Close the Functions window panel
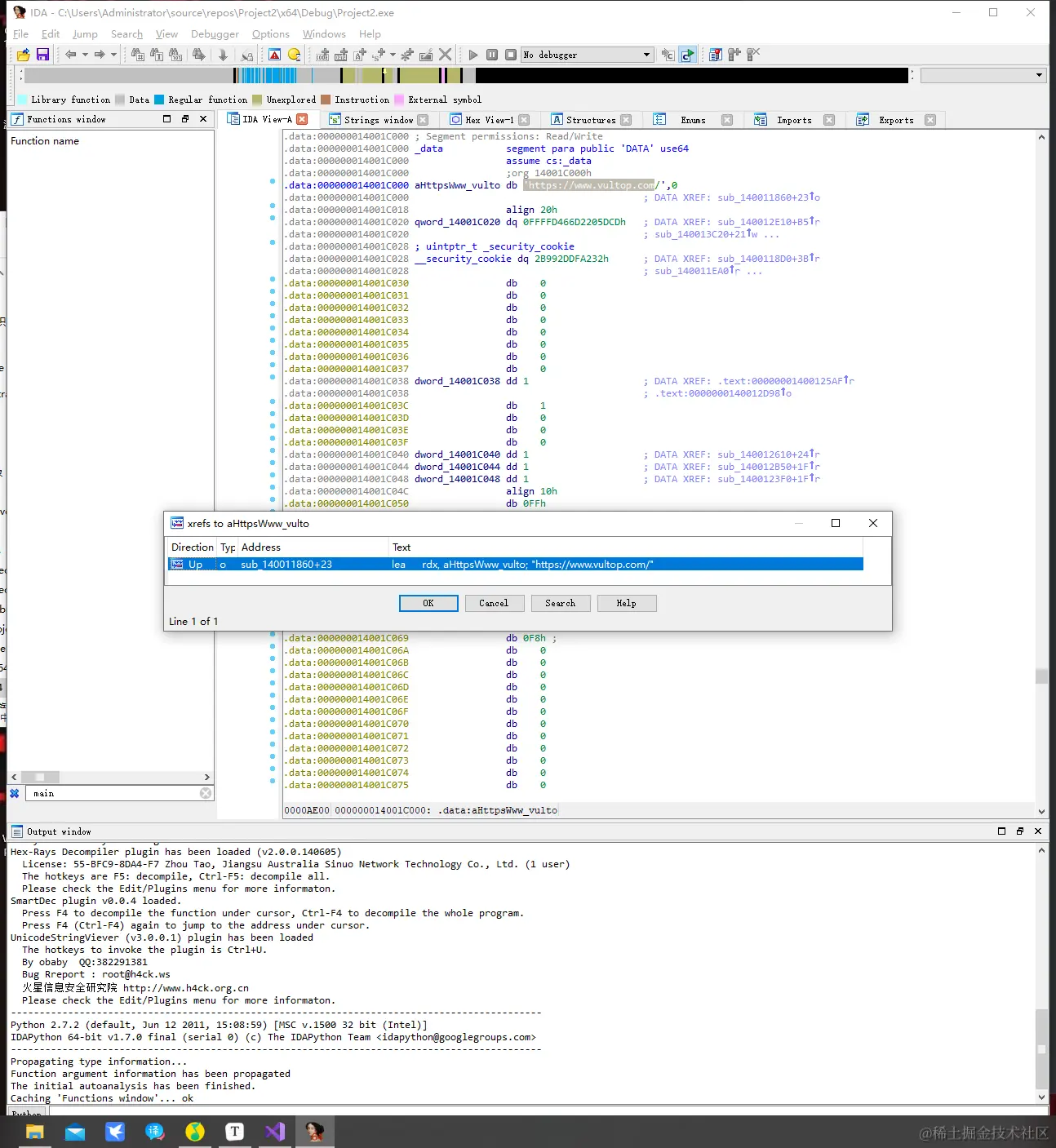This screenshot has width=1056, height=1148. pyautogui.click(x=203, y=119)
